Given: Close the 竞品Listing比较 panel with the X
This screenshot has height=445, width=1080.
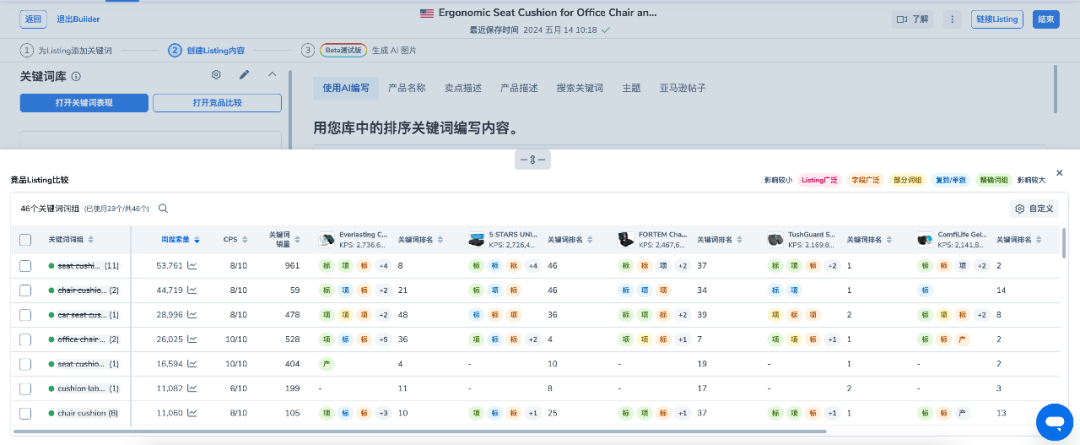Looking at the screenshot, I should (1059, 172).
